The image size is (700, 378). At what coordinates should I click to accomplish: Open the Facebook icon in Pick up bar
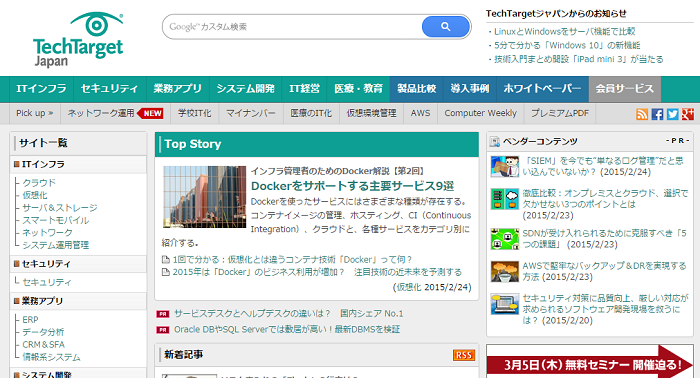point(657,114)
